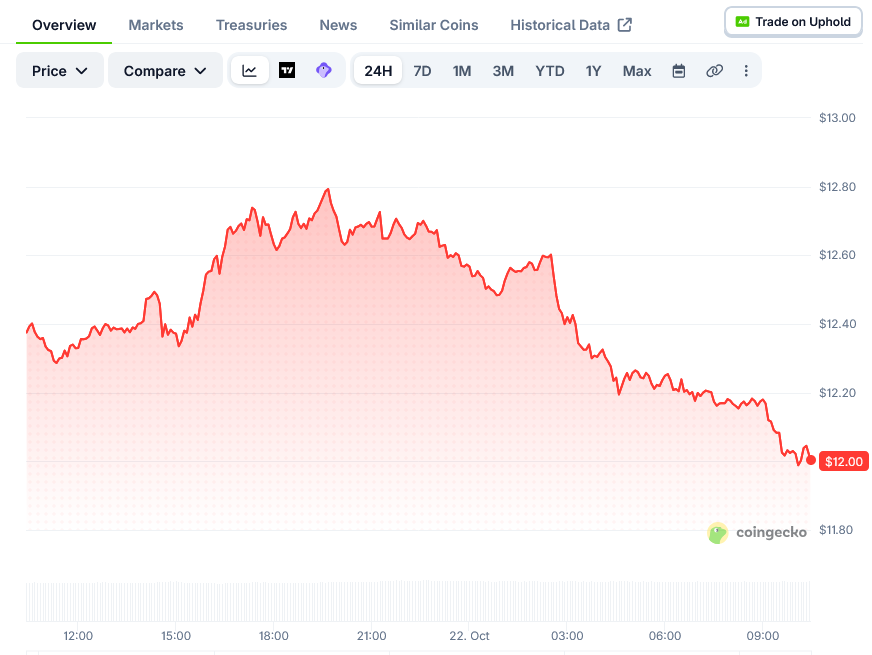
Task: Click the $12.00 current price label
Action: pyautogui.click(x=844, y=462)
